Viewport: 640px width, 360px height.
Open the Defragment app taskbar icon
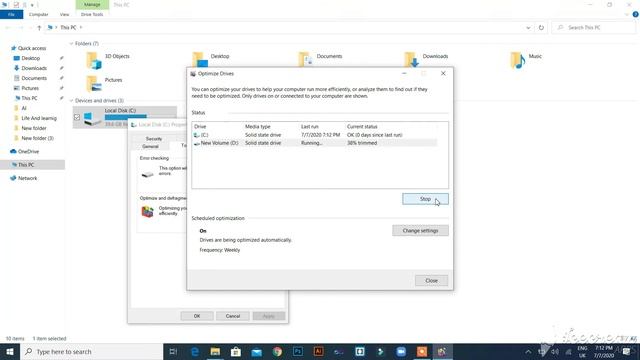pyautogui.click(x=442, y=351)
